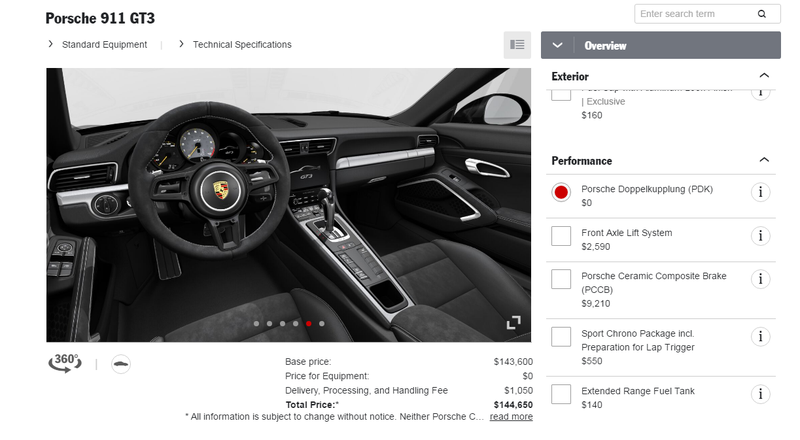Click the read more link
Viewport: 800px width, 440px height.
pos(511,417)
